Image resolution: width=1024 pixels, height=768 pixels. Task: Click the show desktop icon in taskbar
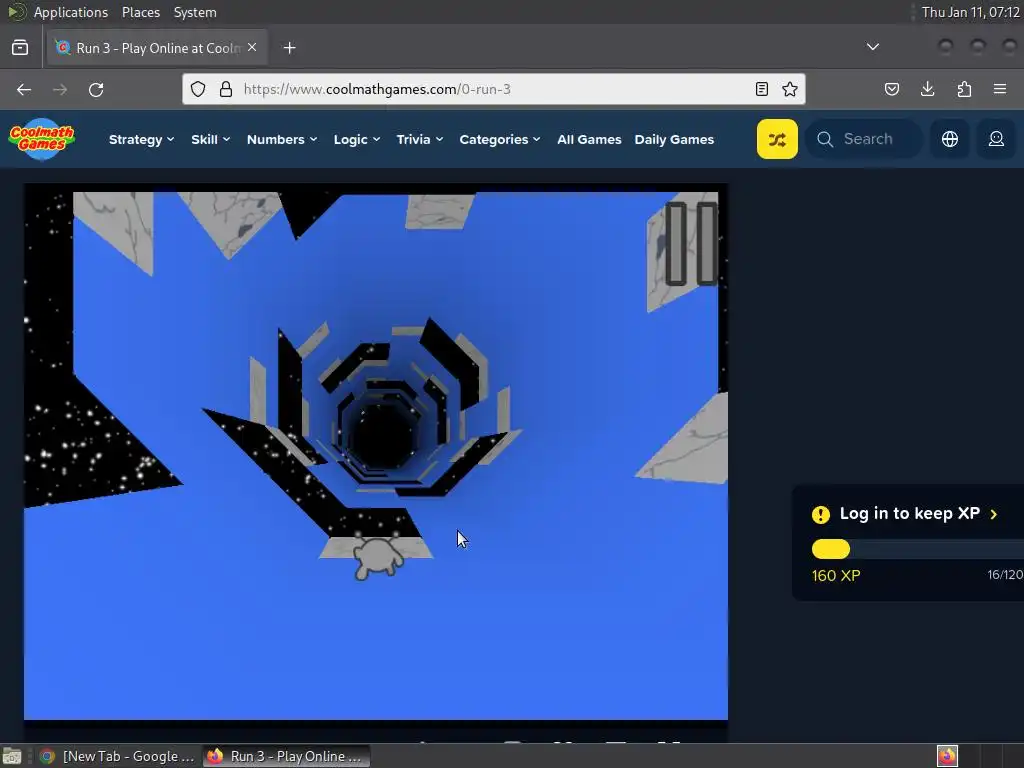12,756
